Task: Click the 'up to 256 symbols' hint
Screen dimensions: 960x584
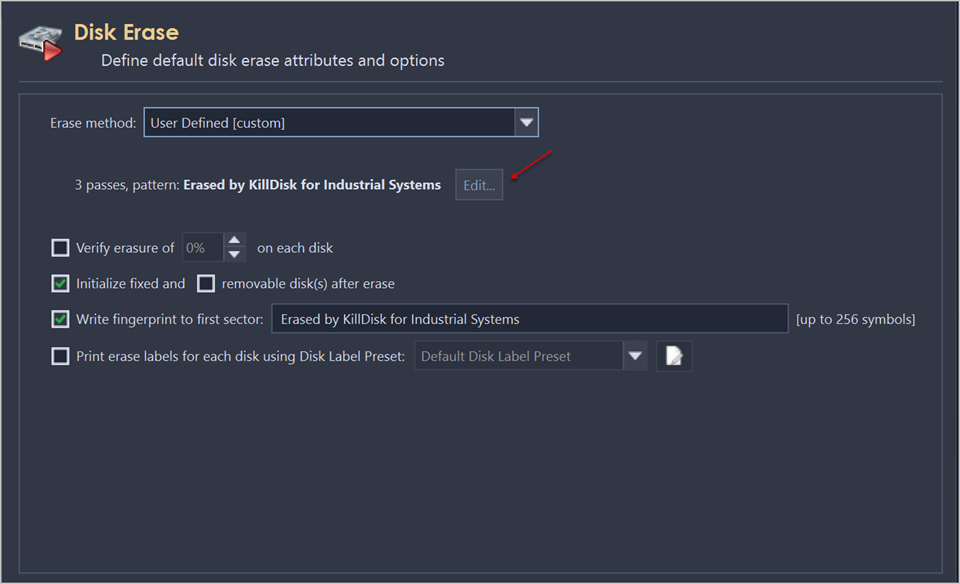Action: 855,320
